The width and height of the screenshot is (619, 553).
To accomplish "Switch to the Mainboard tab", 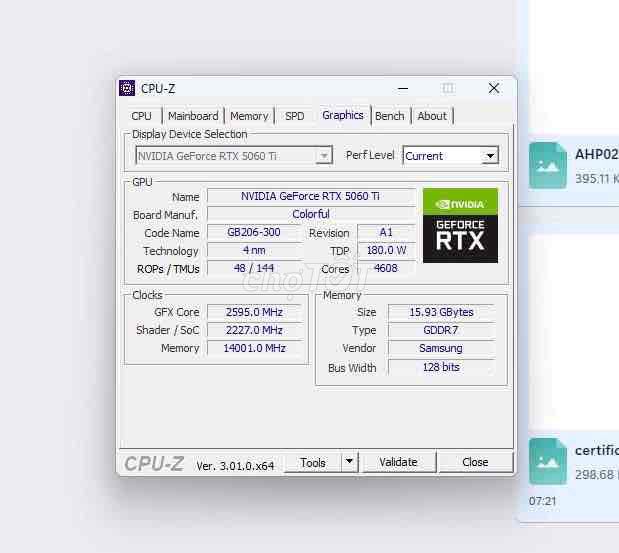I will coord(193,116).
